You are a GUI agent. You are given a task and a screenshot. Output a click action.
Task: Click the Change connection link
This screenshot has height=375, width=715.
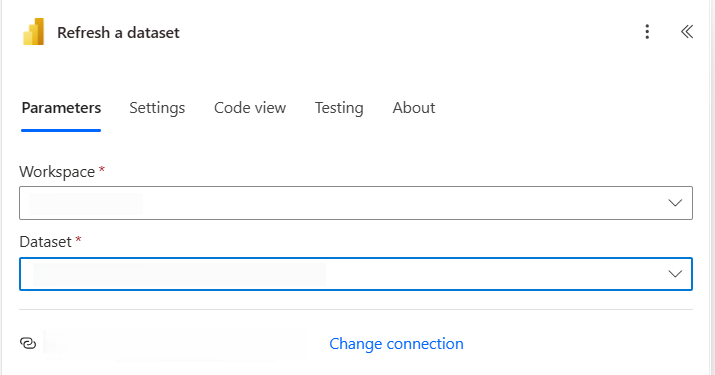[396, 344]
